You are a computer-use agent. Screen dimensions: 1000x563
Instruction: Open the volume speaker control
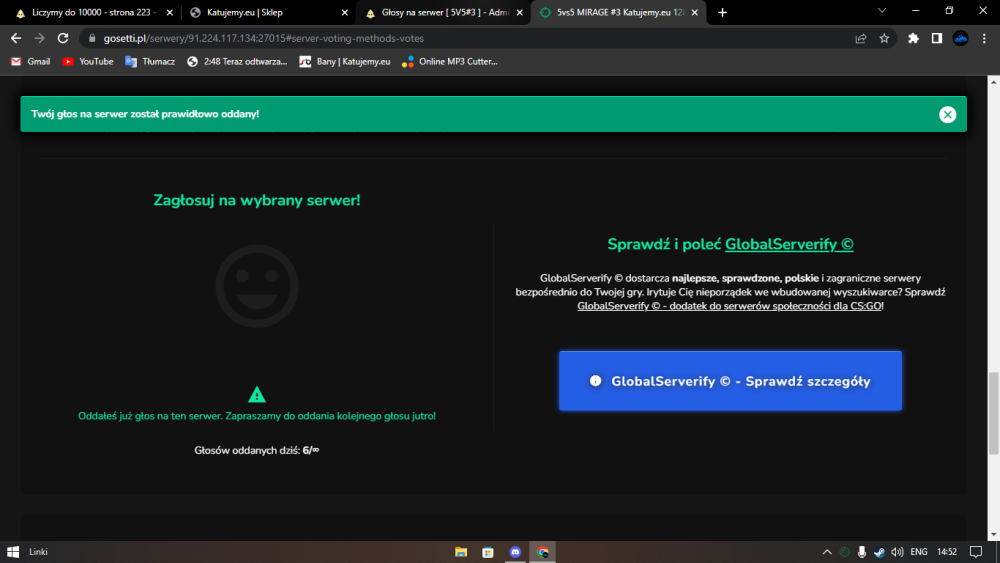click(897, 552)
